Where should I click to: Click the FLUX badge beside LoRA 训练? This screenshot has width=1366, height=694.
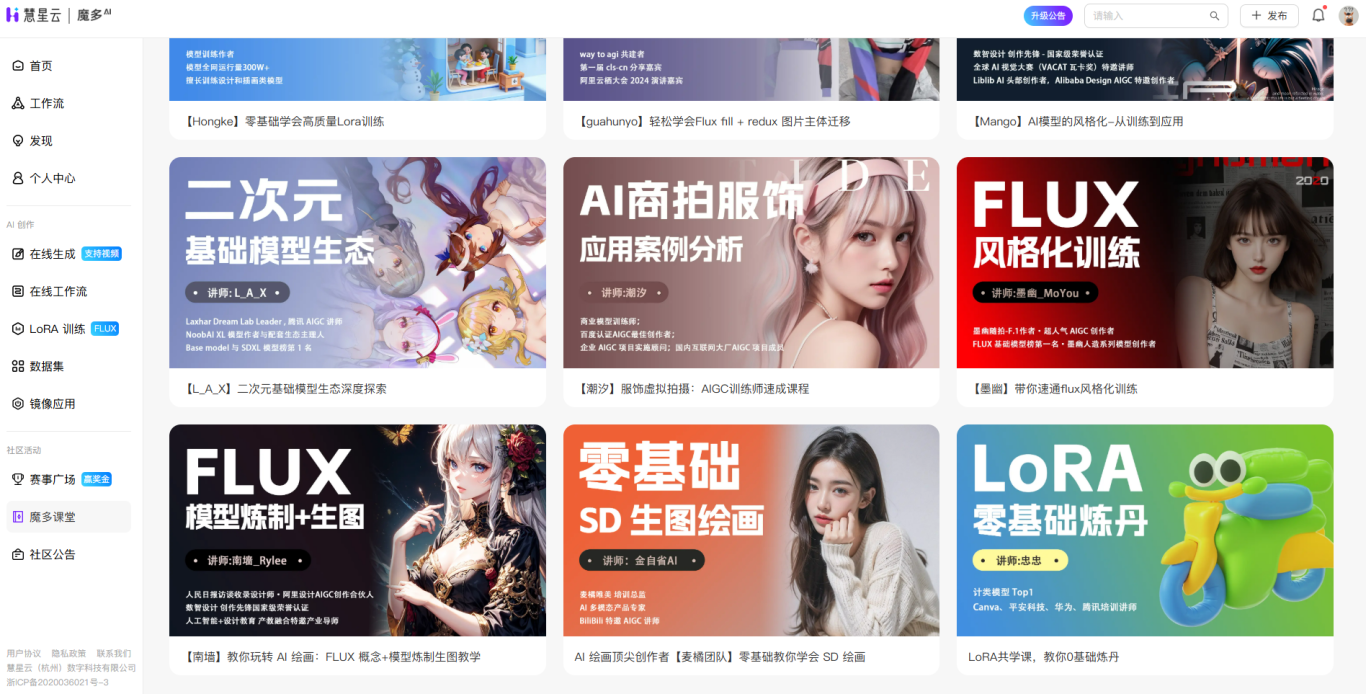click(x=105, y=329)
